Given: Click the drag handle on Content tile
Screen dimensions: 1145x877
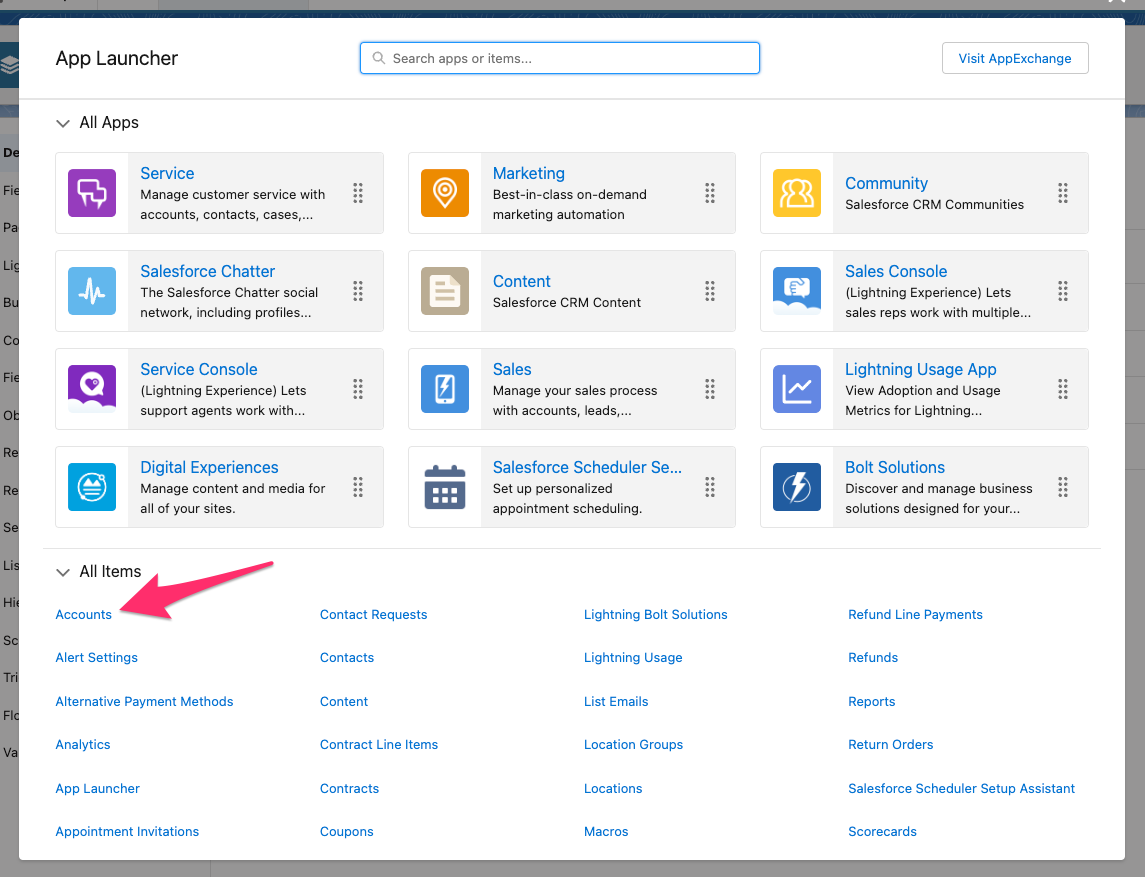Looking at the screenshot, I should [710, 291].
